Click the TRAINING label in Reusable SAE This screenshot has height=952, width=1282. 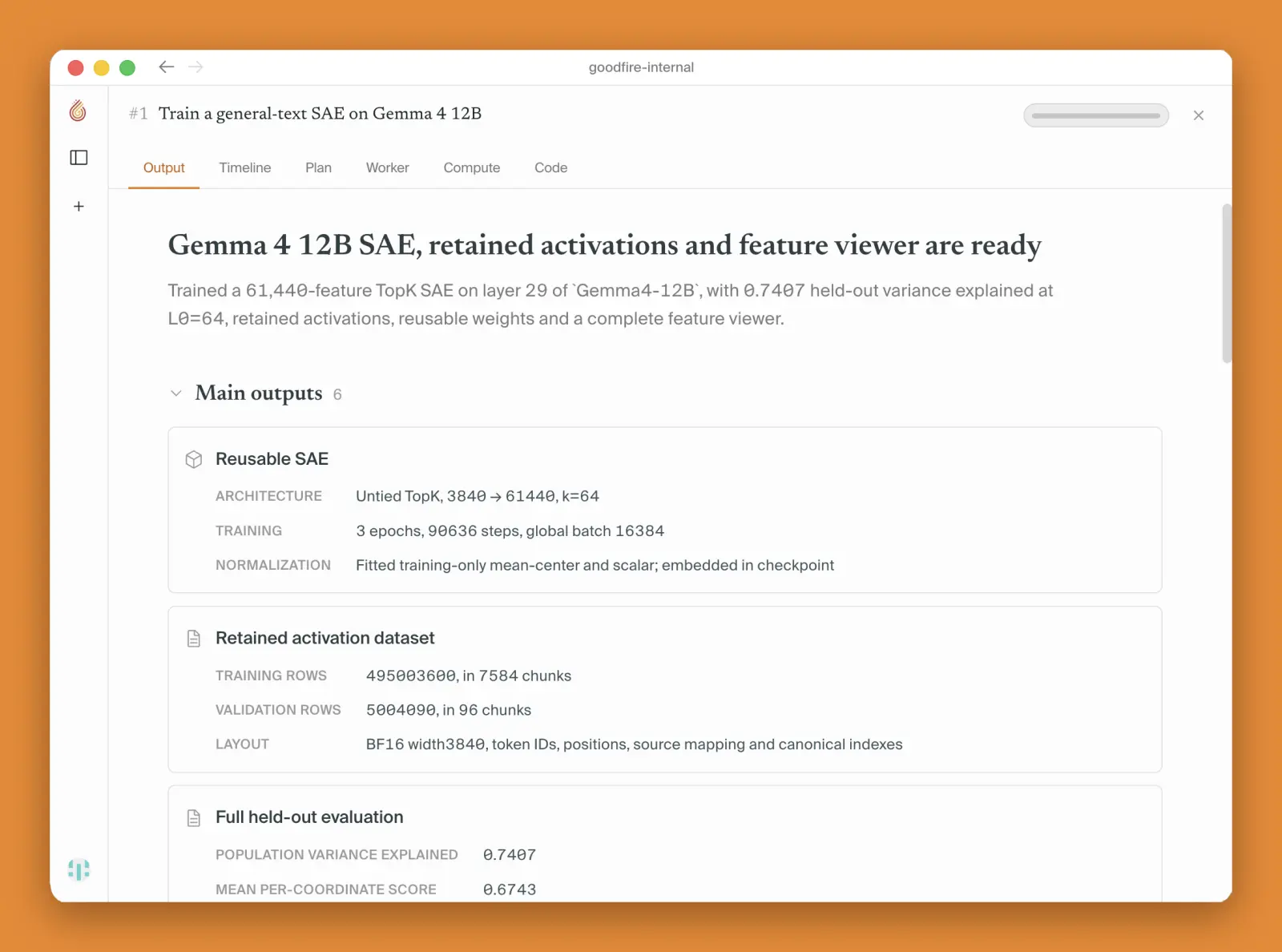[248, 530]
